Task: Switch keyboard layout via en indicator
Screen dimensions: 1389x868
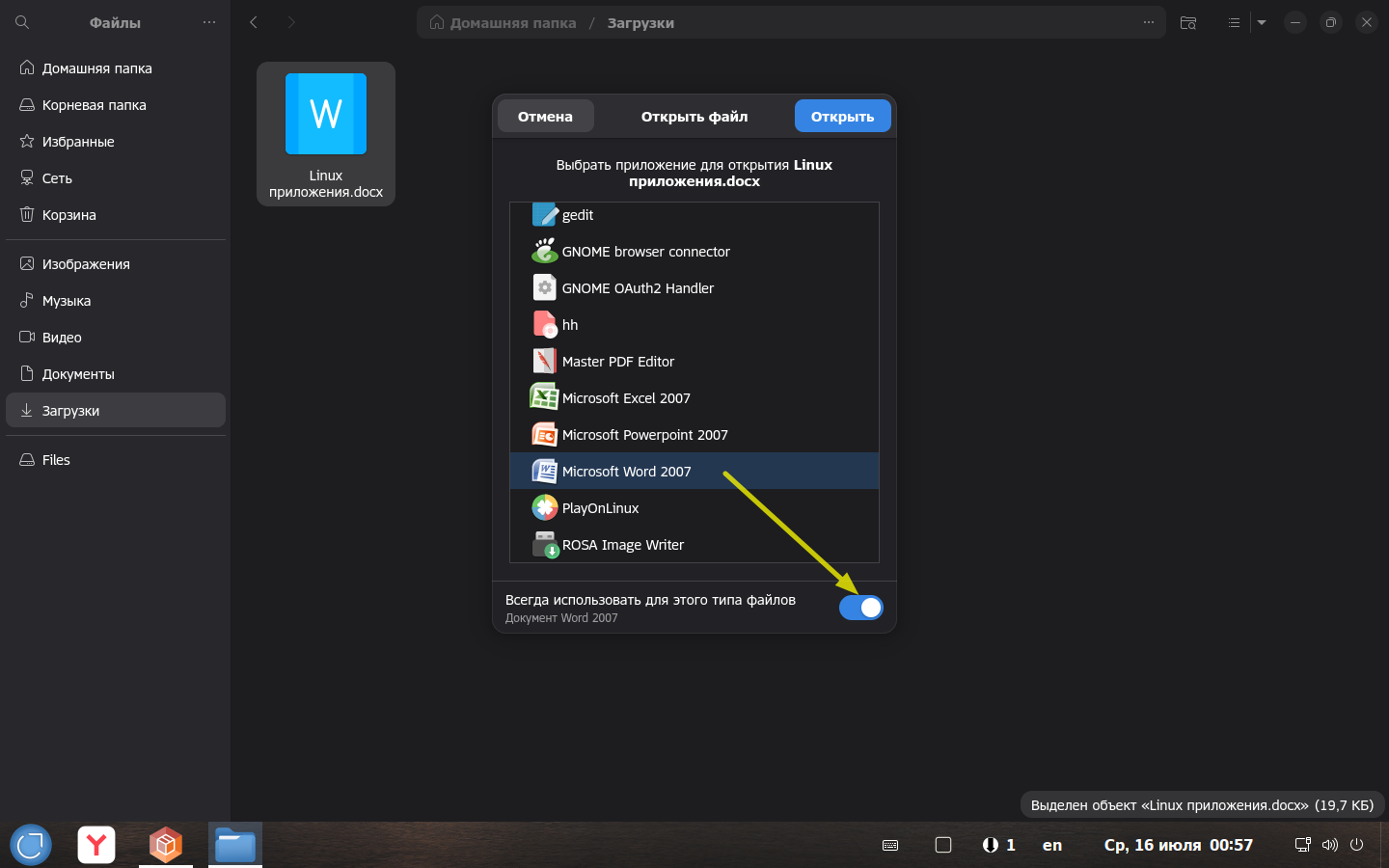Action: point(1052,845)
